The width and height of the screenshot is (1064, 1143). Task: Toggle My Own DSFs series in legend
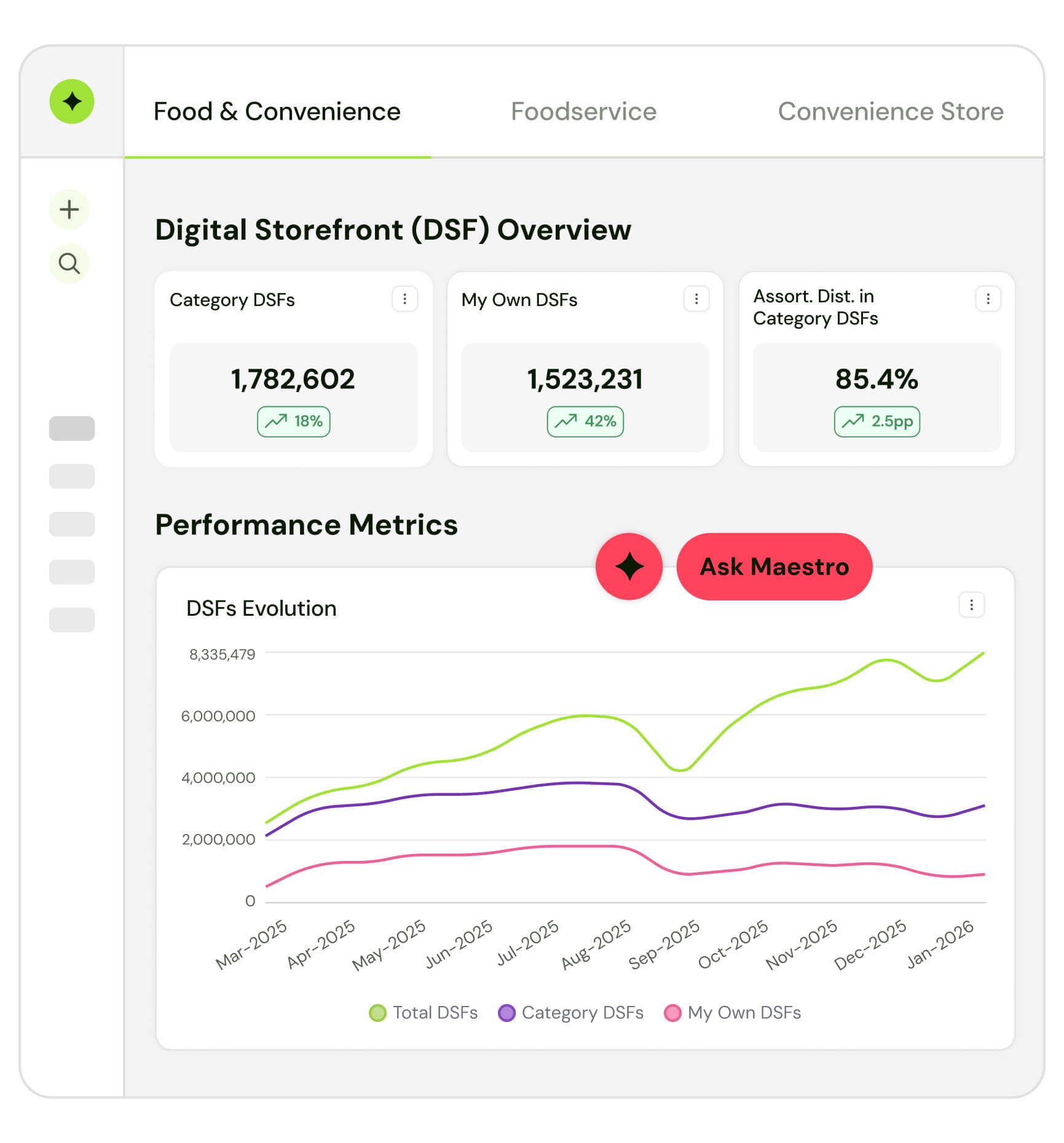733,1012
